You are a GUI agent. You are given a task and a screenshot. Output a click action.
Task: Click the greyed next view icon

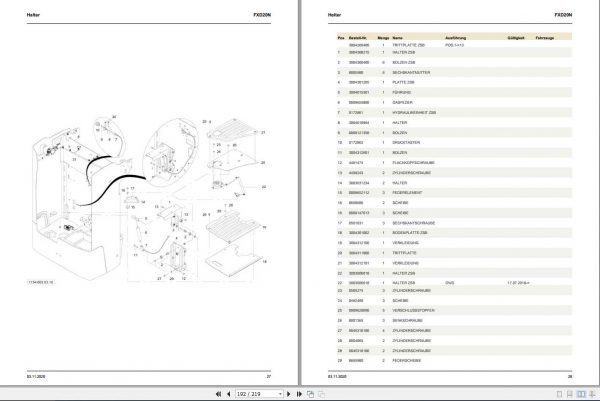coord(321,394)
